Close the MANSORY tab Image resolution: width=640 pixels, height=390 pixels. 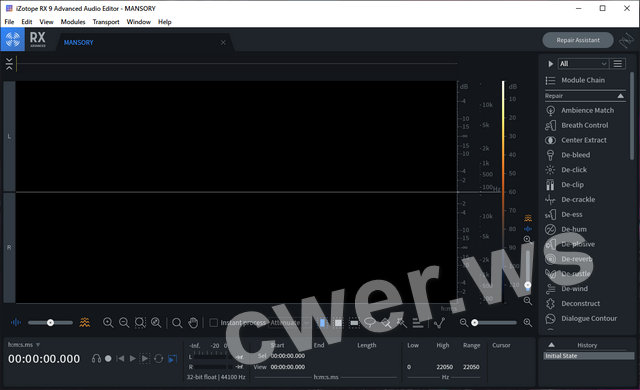[x=223, y=42]
